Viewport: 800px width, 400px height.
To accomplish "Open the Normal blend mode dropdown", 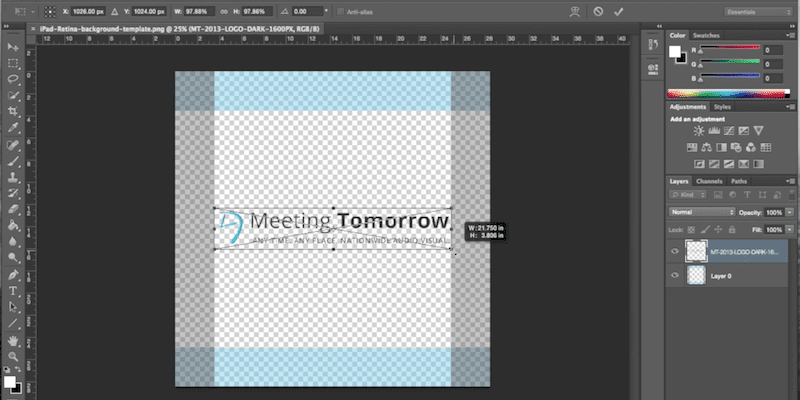I will (700, 212).
